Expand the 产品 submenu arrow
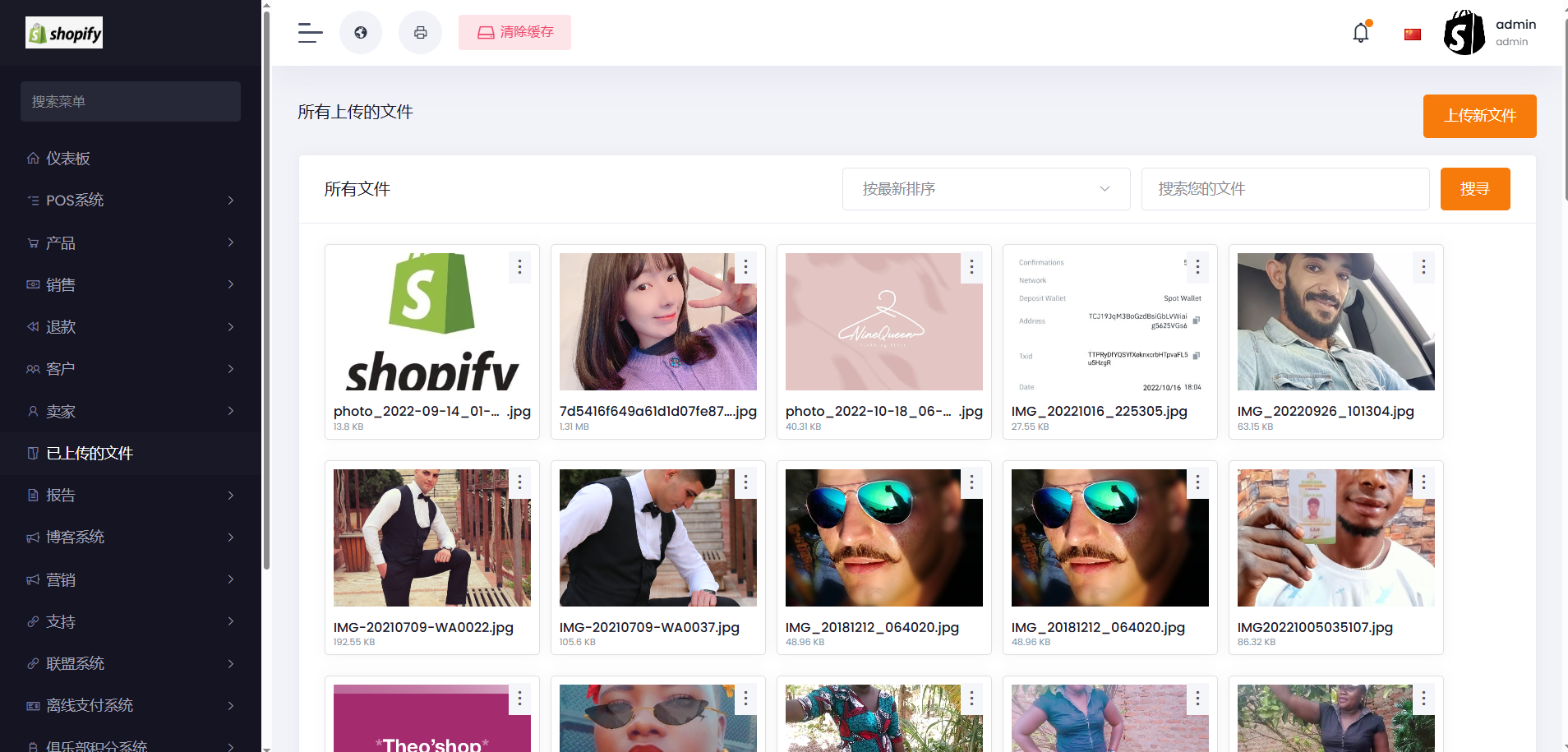 pyautogui.click(x=231, y=242)
